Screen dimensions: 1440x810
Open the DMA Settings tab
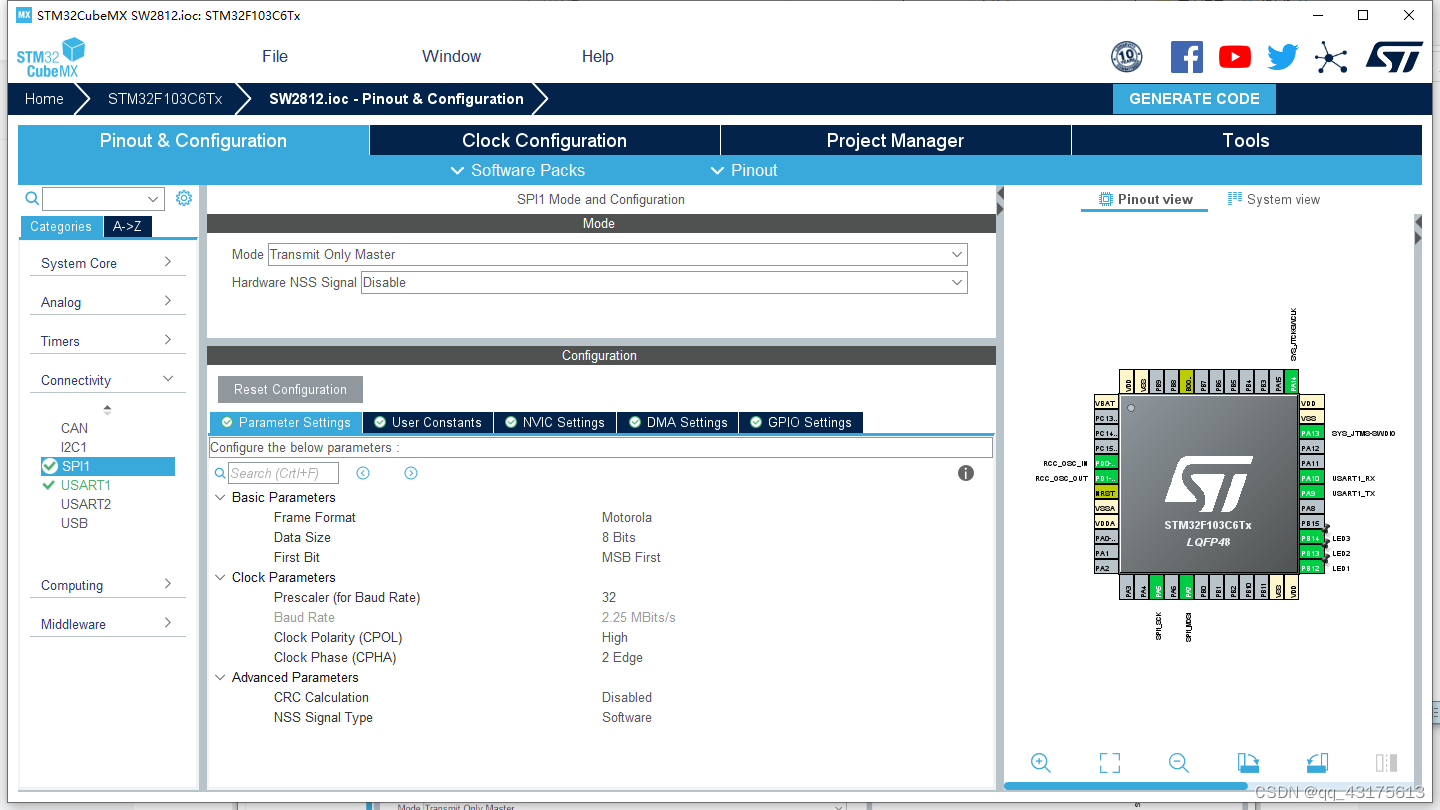678,422
